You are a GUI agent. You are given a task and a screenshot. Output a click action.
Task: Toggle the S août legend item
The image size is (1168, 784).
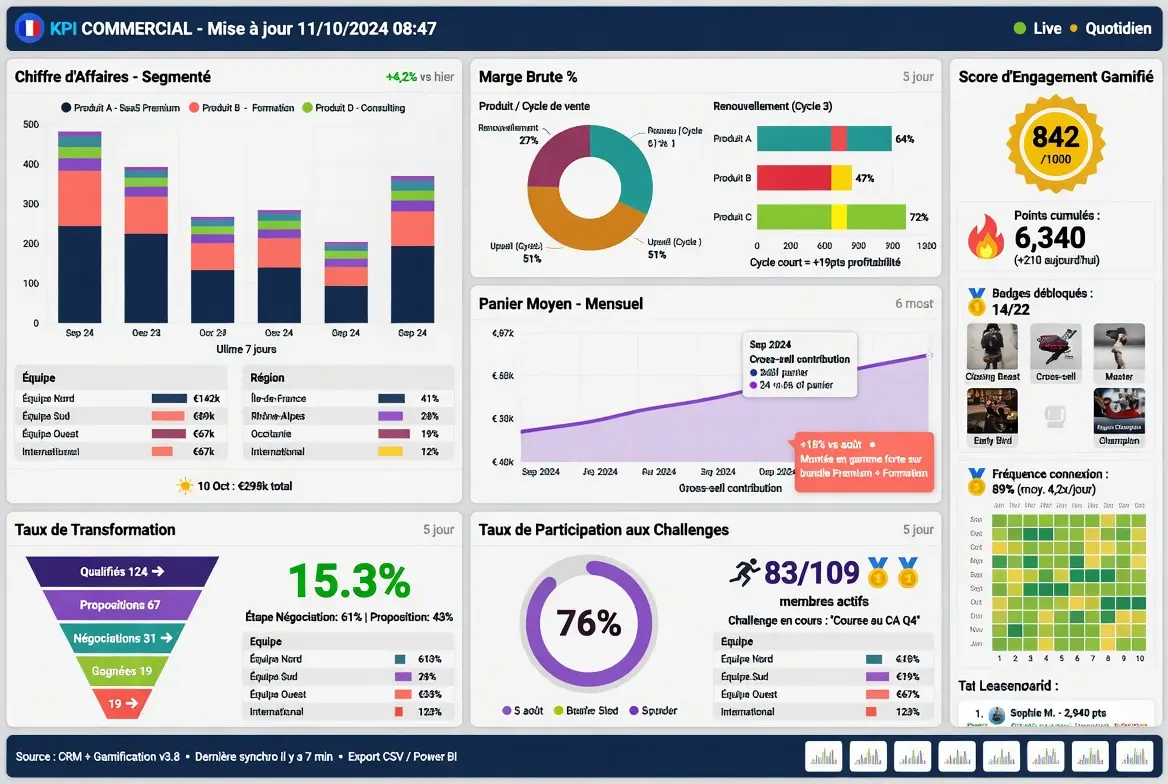pyautogui.click(x=522, y=710)
